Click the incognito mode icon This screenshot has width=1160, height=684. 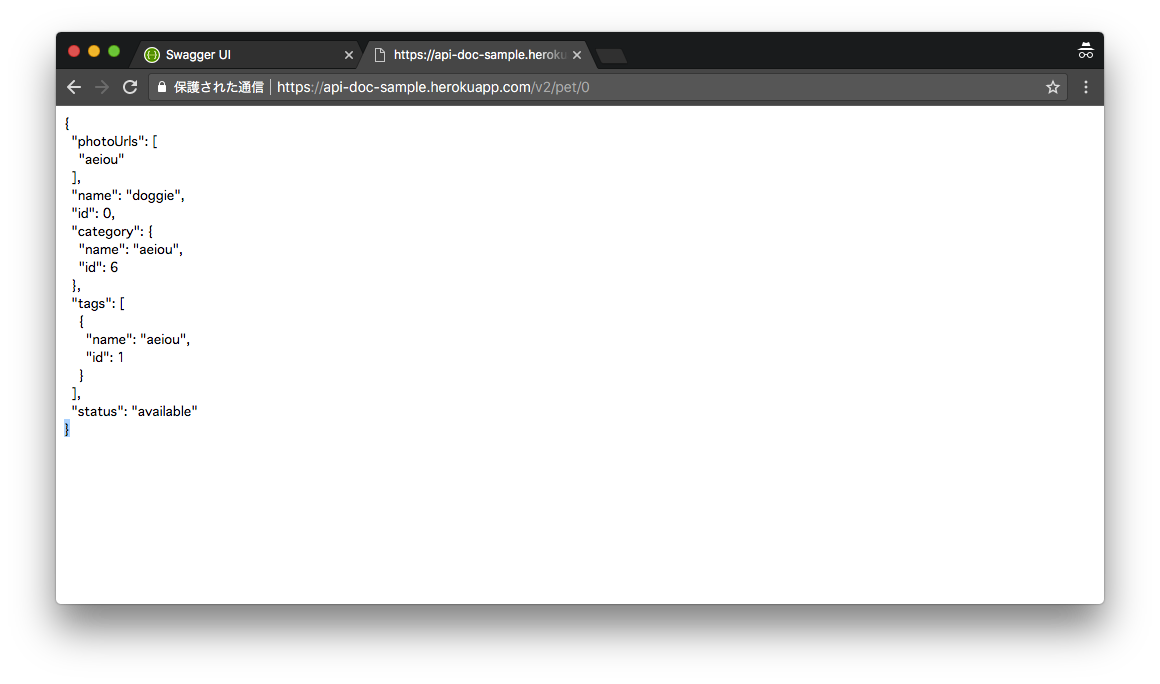1085,50
